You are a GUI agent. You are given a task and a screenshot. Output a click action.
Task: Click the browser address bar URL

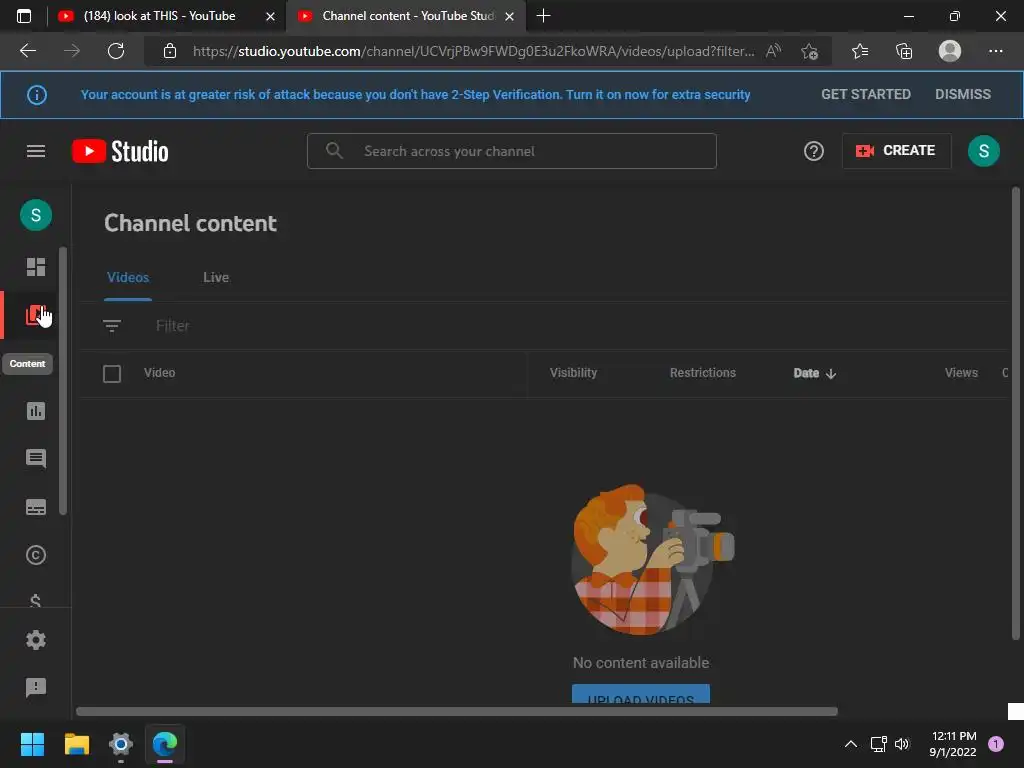pos(473,51)
